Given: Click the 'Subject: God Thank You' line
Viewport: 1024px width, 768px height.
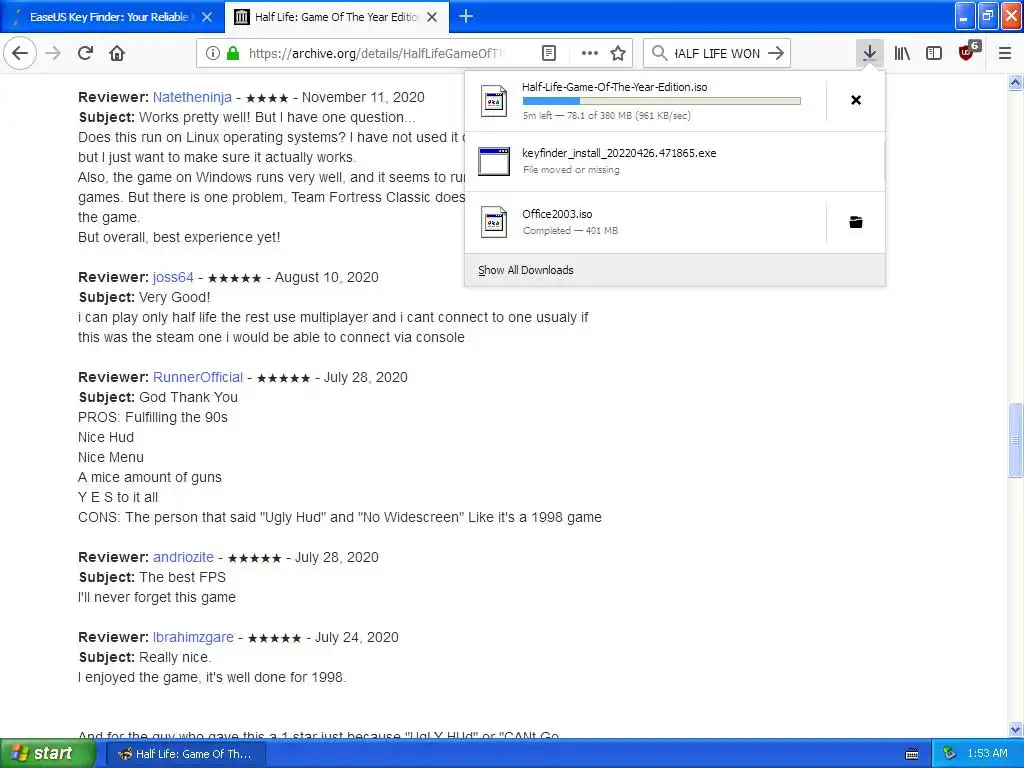Looking at the screenshot, I should [158, 397].
